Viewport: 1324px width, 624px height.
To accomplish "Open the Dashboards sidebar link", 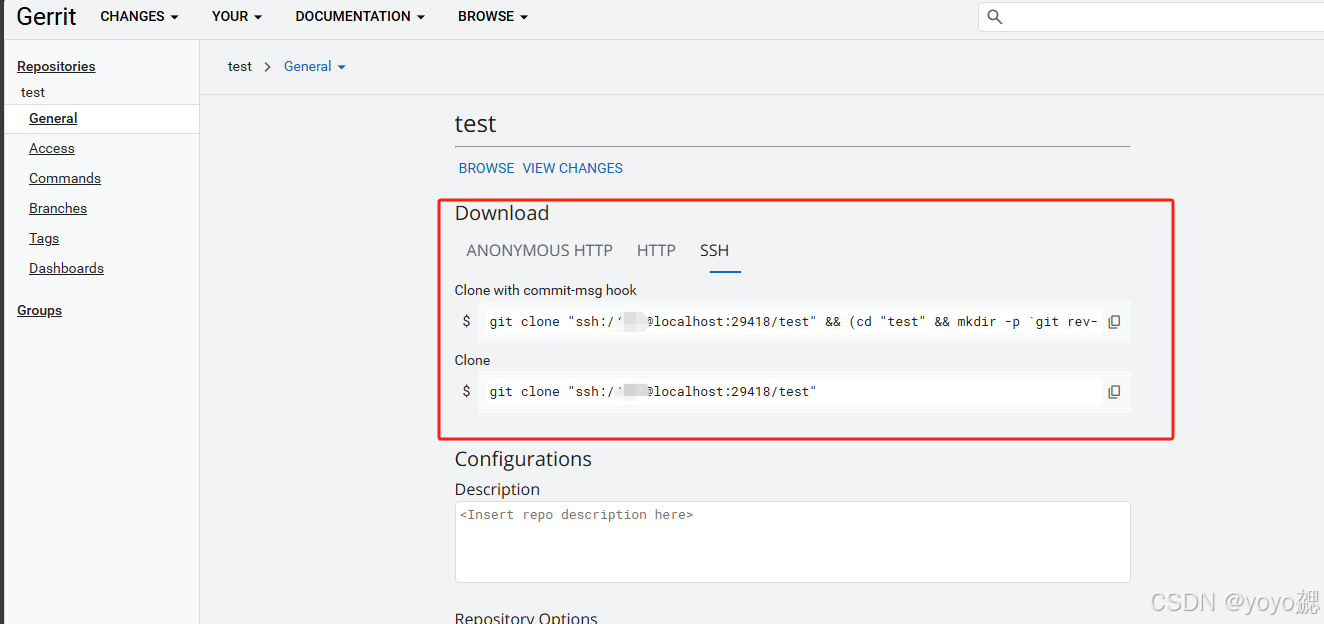I will pos(66,269).
